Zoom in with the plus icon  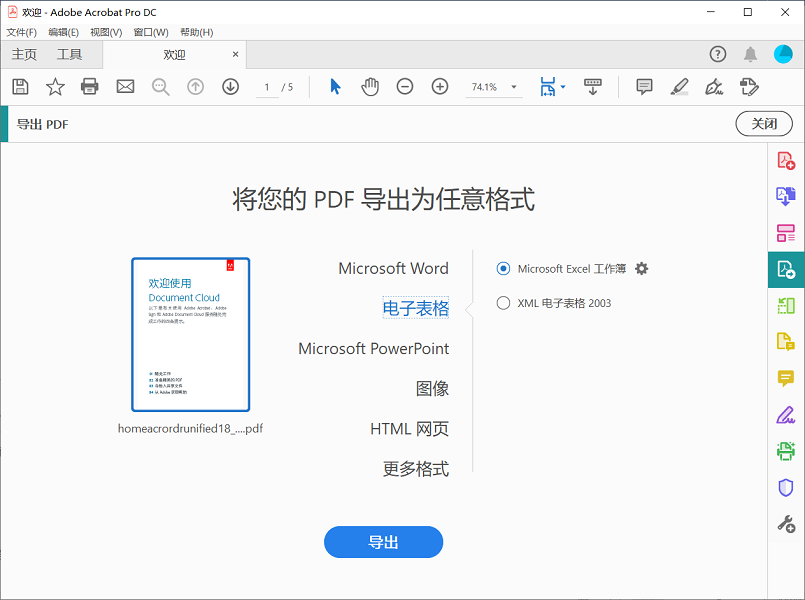(440, 87)
